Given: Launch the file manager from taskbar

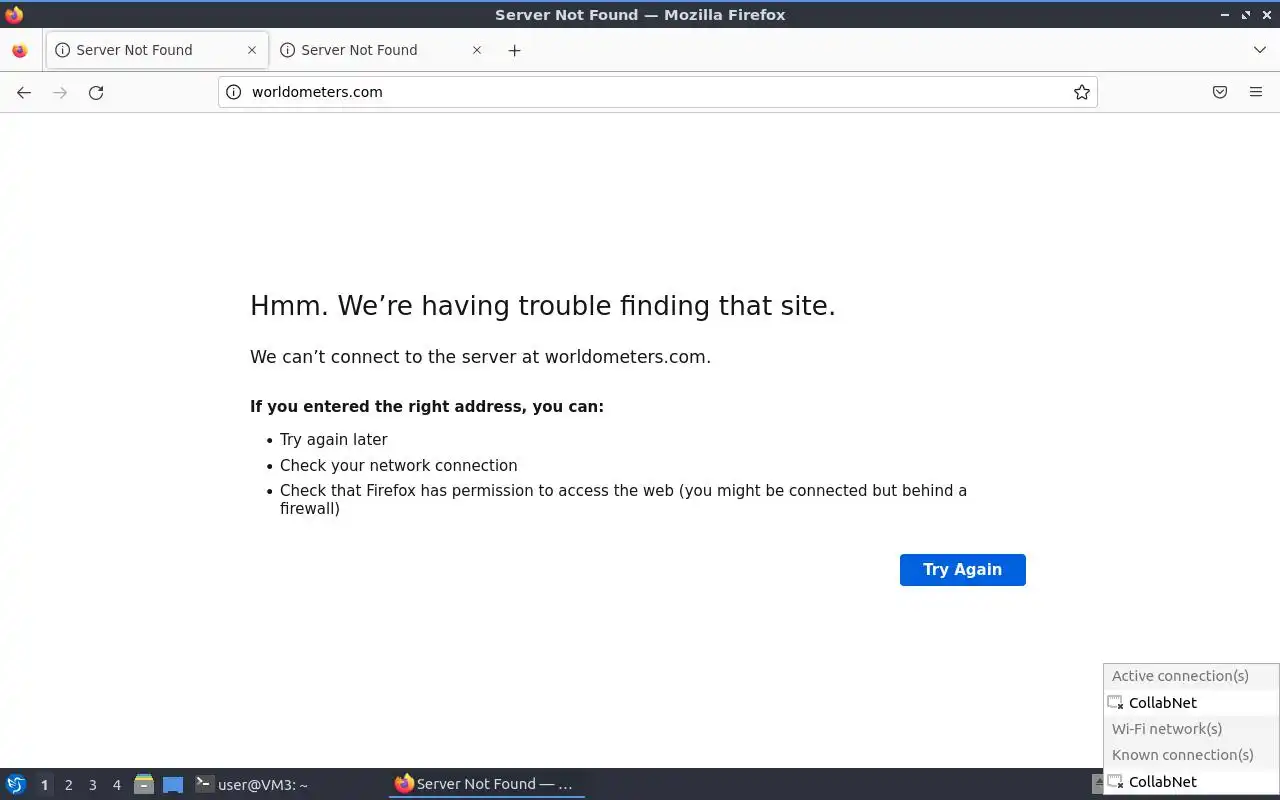Looking at the screenshot, I should (144, 785).
